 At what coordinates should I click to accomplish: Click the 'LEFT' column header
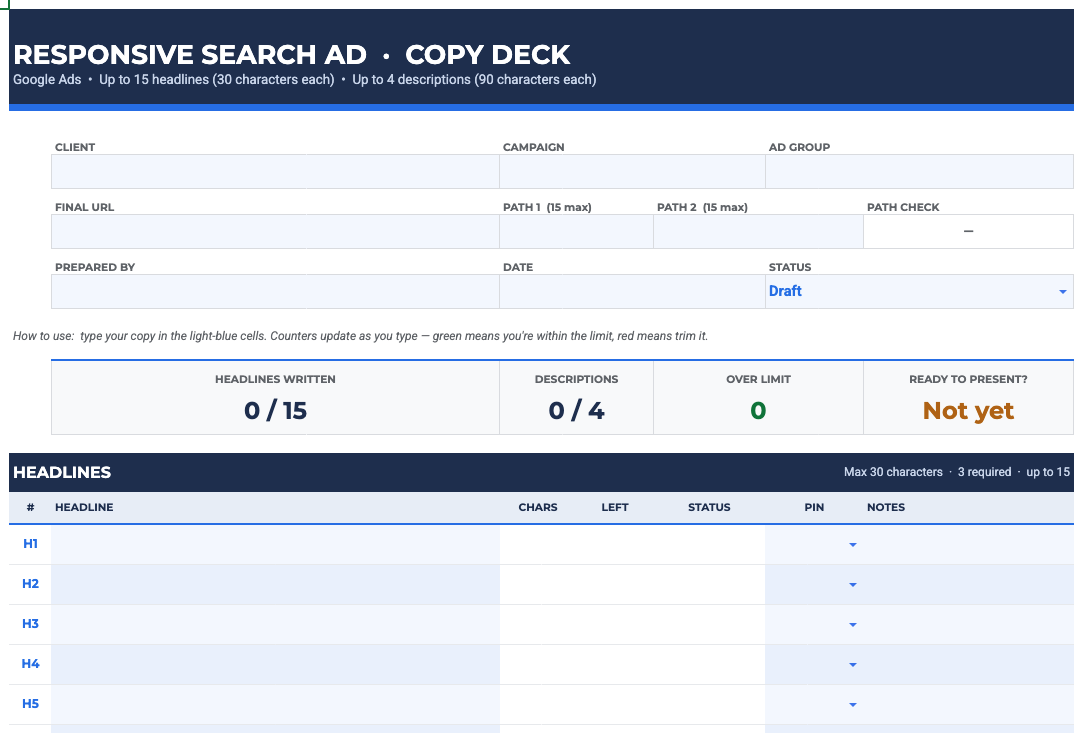[615, 507]
